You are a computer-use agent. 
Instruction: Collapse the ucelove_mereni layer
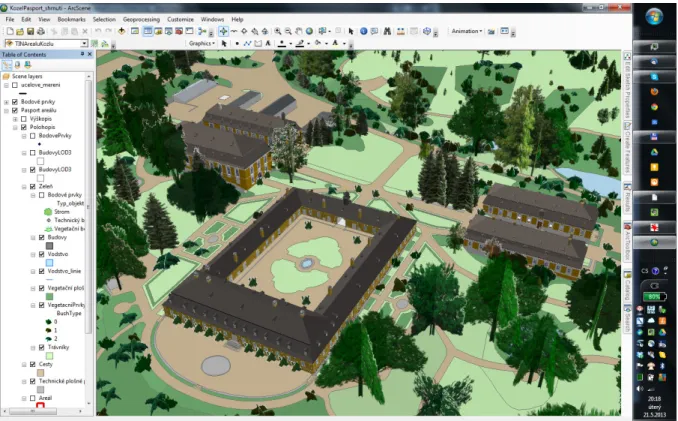click(6, 85)
